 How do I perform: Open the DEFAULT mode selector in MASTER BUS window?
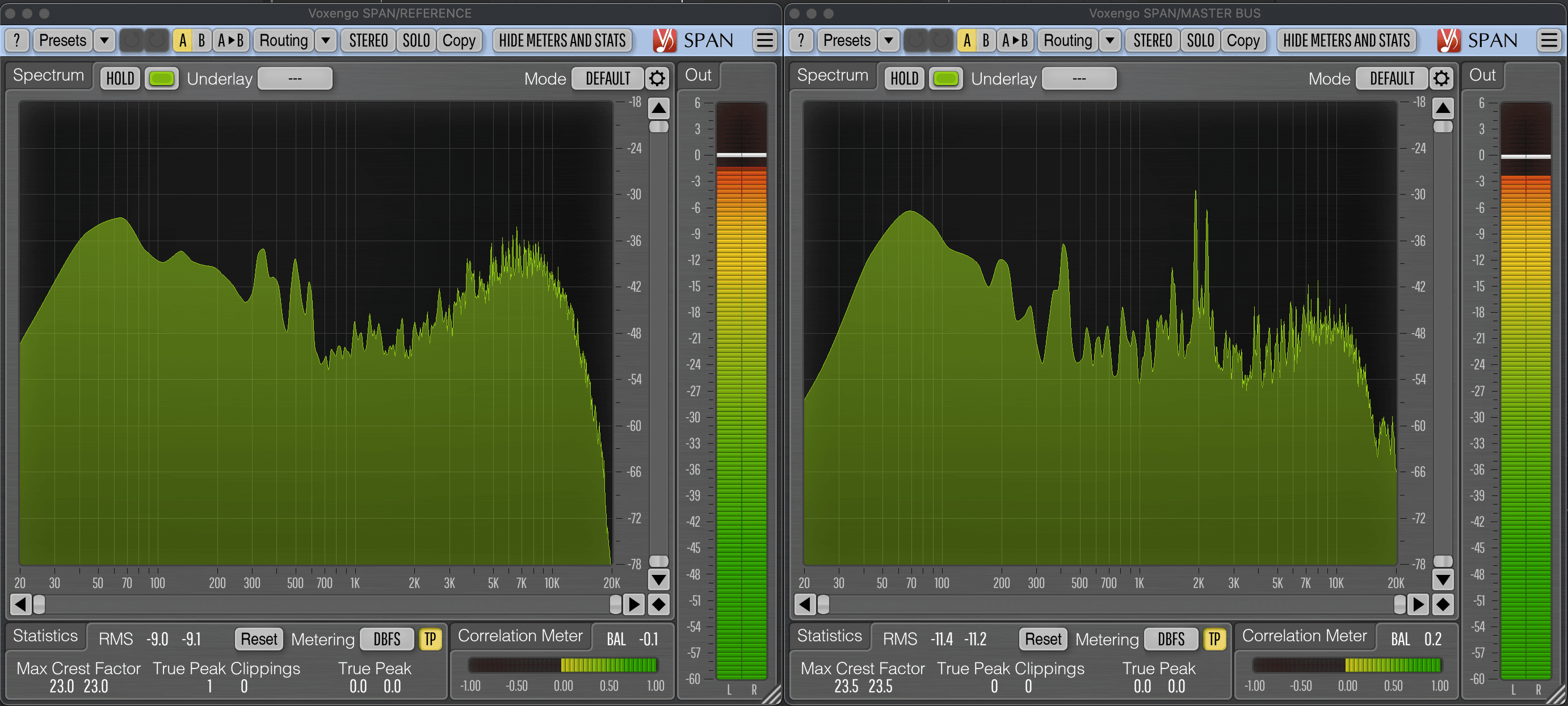(1392, 78)
